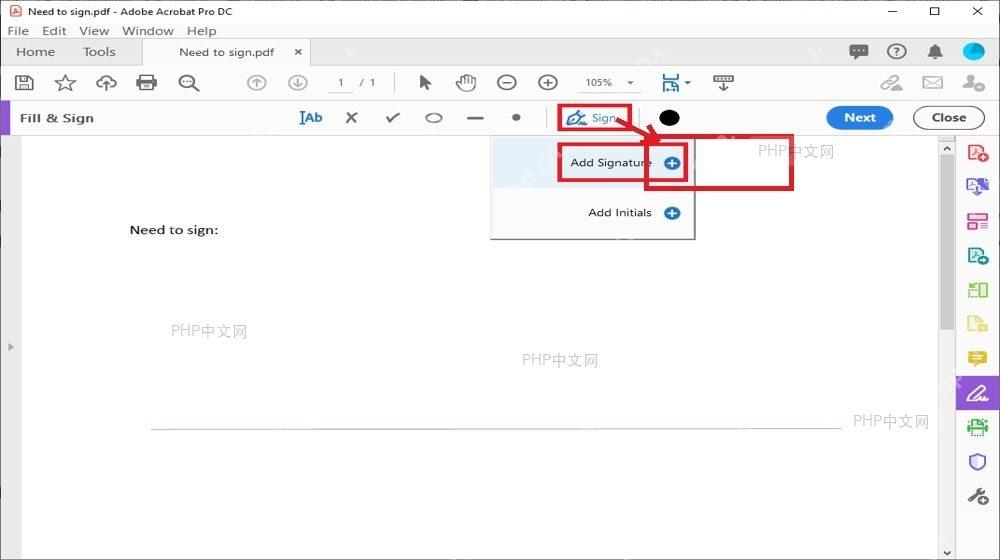This screenshot has width=1000, height=560.
Task: Click the Next button
Action: tap(859, 117)
